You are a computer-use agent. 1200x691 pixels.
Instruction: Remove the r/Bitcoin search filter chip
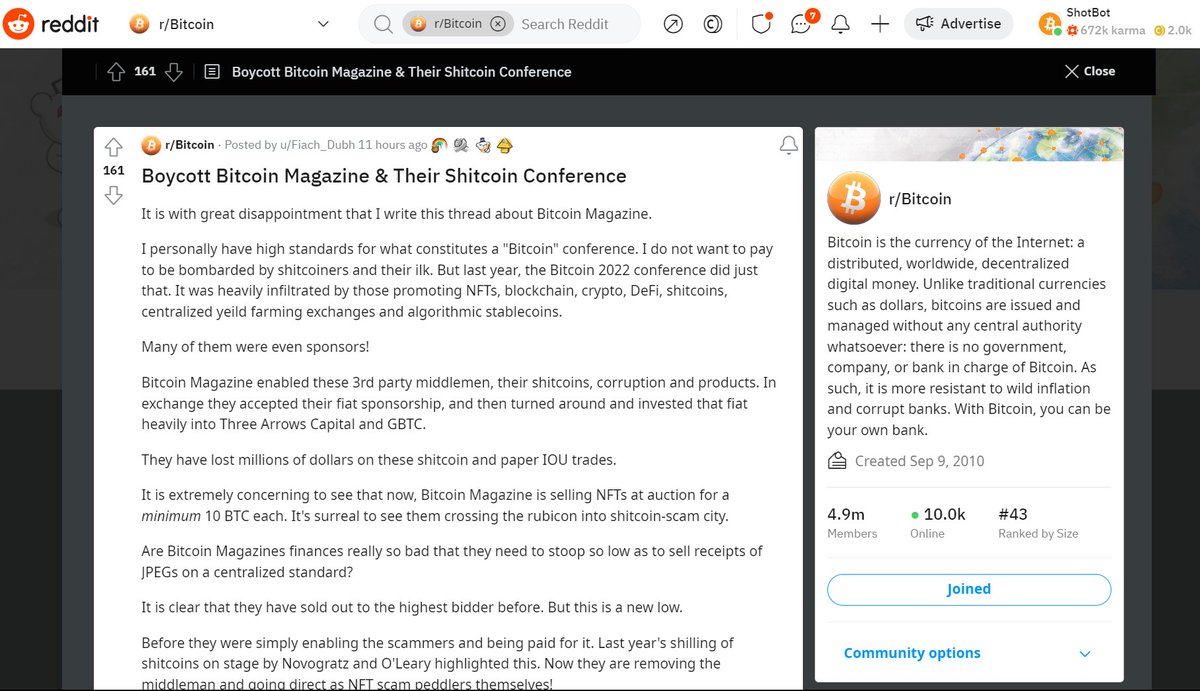(498, 24)
